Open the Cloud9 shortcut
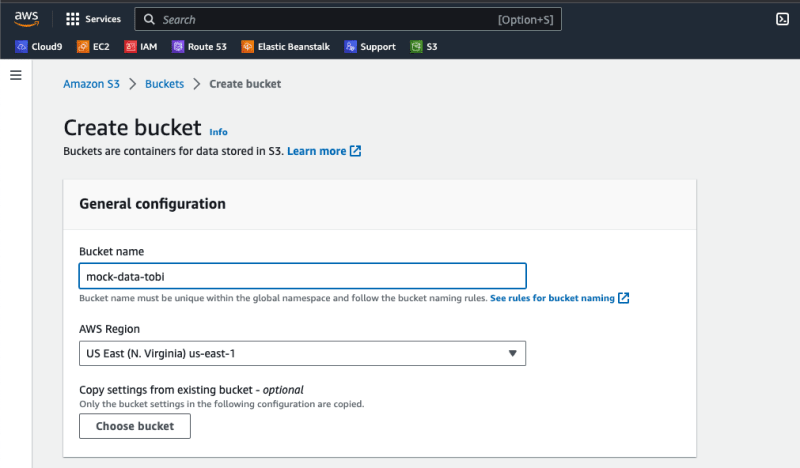The image size is (800, 468). click(39, 46)
